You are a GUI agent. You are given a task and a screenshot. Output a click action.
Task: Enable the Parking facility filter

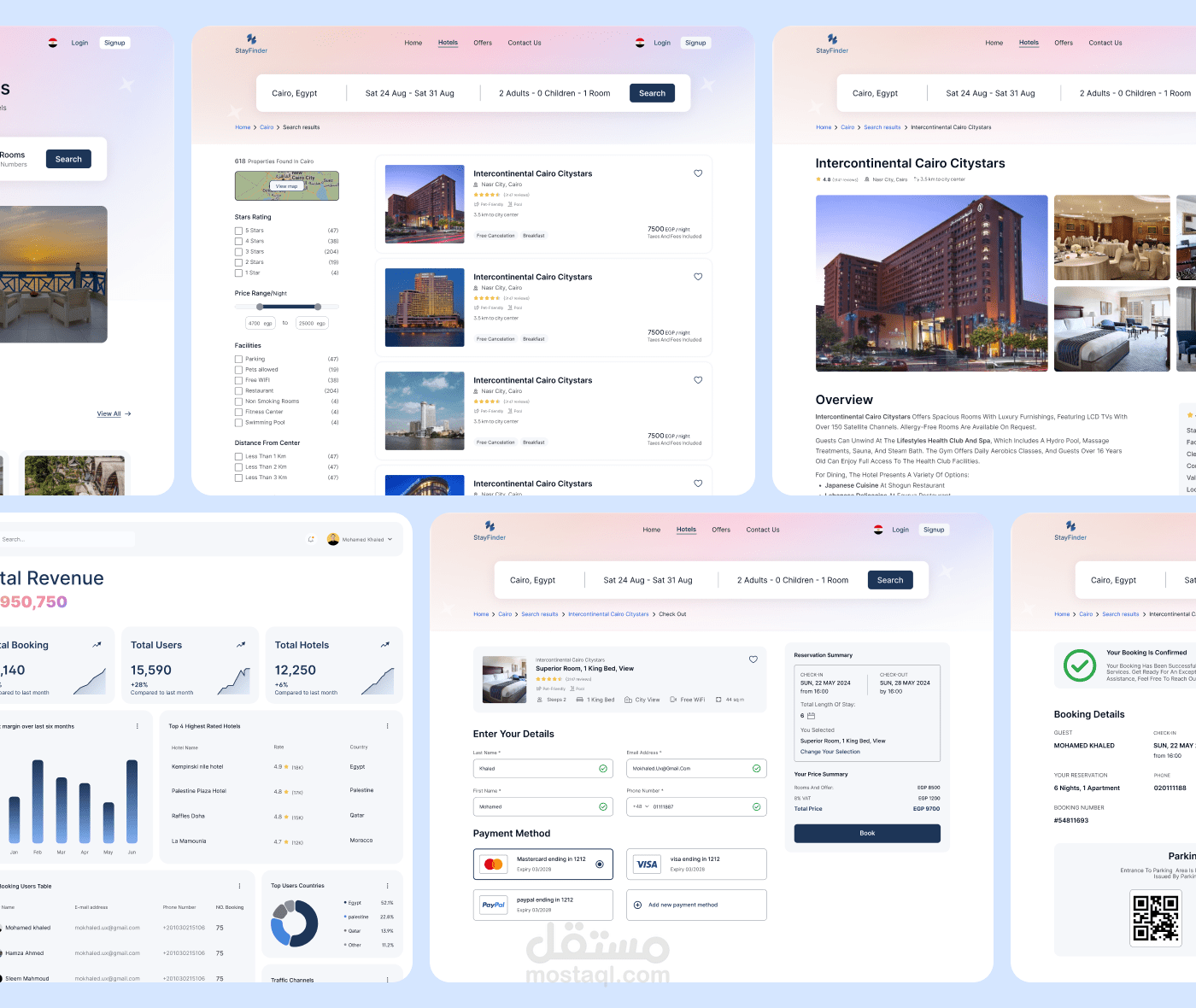(x=238, y=359)
